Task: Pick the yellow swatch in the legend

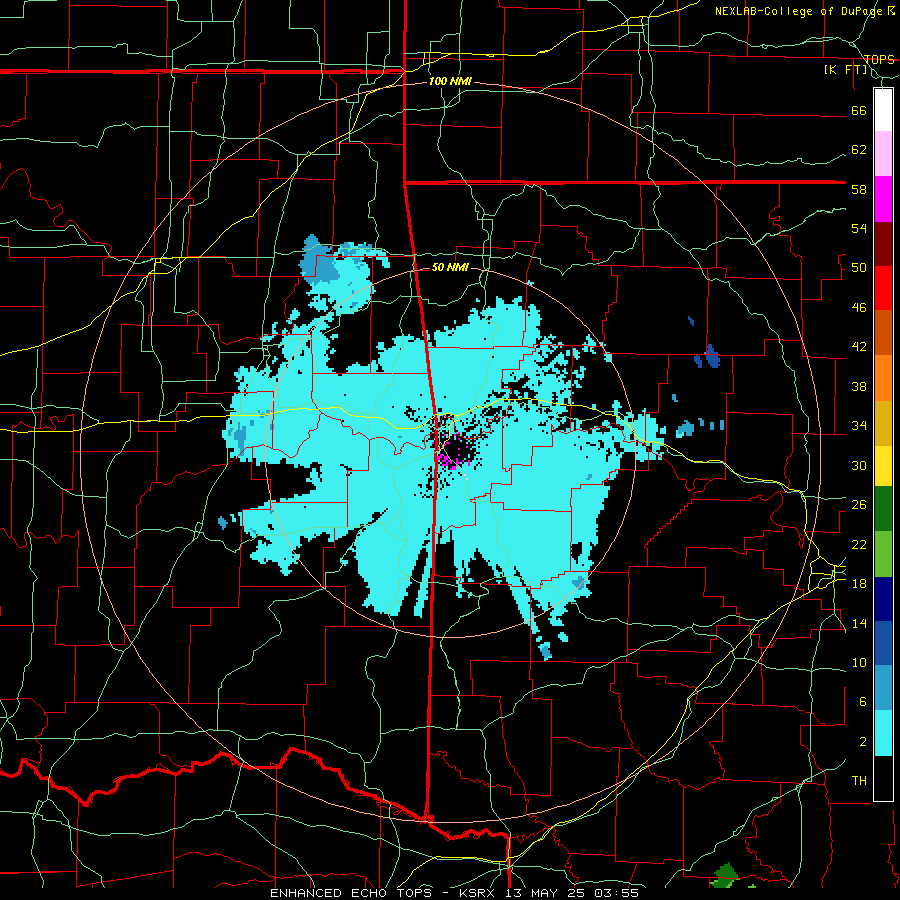Action: (x=883, y=466)
